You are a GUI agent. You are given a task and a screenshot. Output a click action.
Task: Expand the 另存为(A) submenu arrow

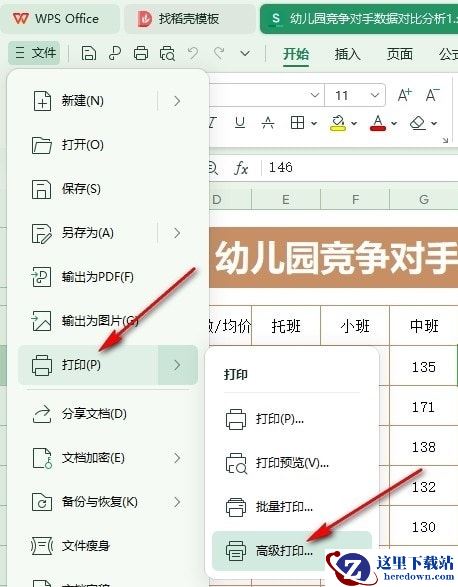pyautogui.click(x=178, y=233)
